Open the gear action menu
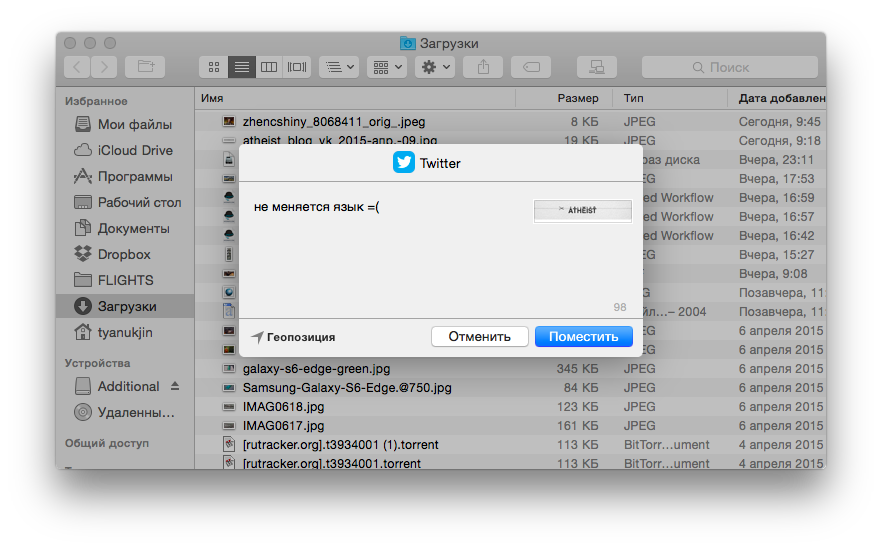The width and height of the screenshot is (882, 549). [x=435, y=67]
